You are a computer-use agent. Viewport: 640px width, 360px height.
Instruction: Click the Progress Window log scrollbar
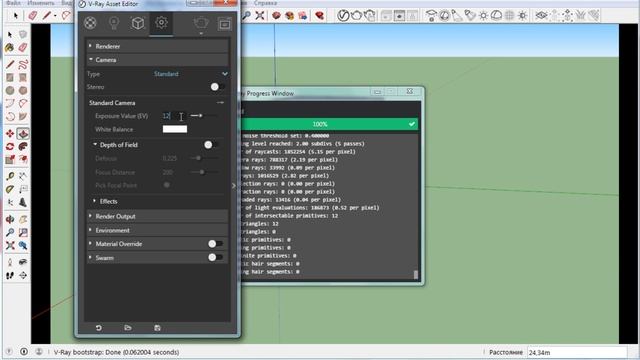coord(416,275)
